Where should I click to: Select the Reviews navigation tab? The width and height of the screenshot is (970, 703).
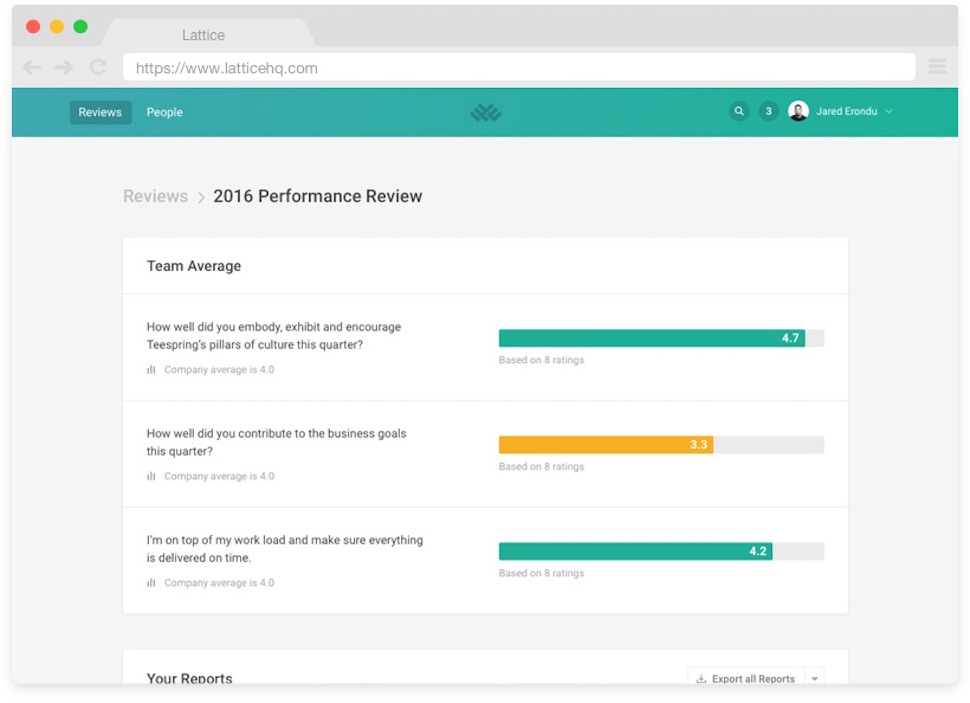click(x=100, y=113)
